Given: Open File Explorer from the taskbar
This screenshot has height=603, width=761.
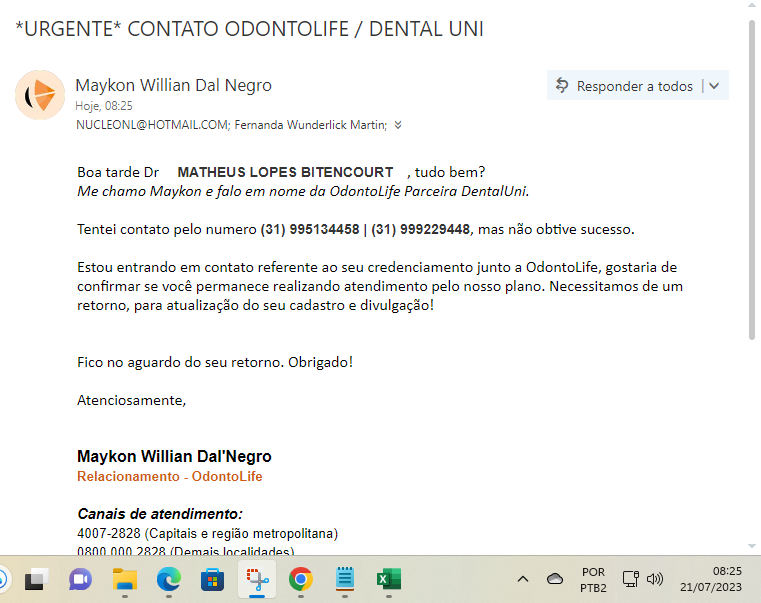Looking at the screenshot, I should [x=125, y=579].
